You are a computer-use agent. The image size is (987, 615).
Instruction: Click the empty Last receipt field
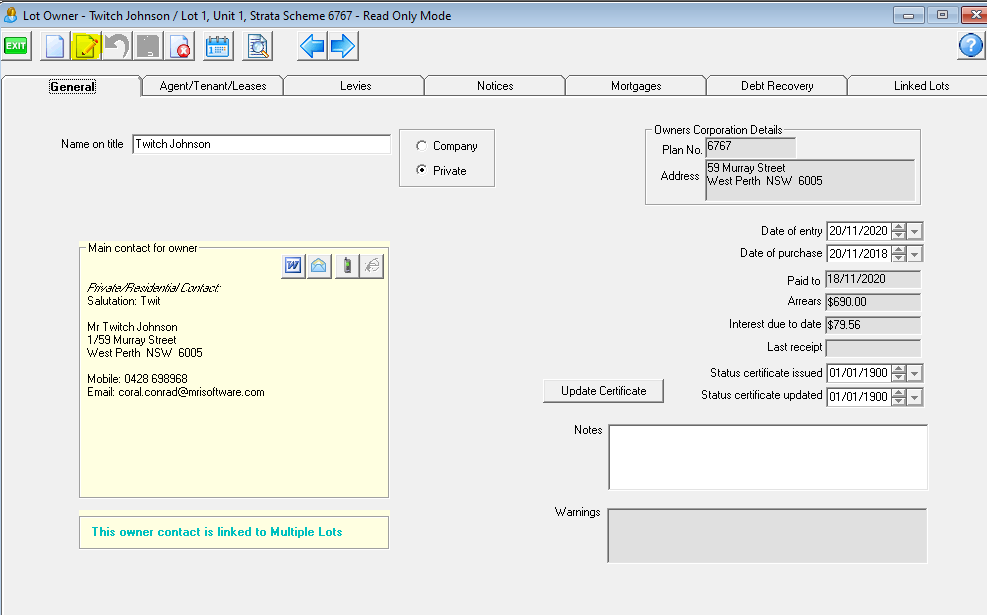coord(873,348)
